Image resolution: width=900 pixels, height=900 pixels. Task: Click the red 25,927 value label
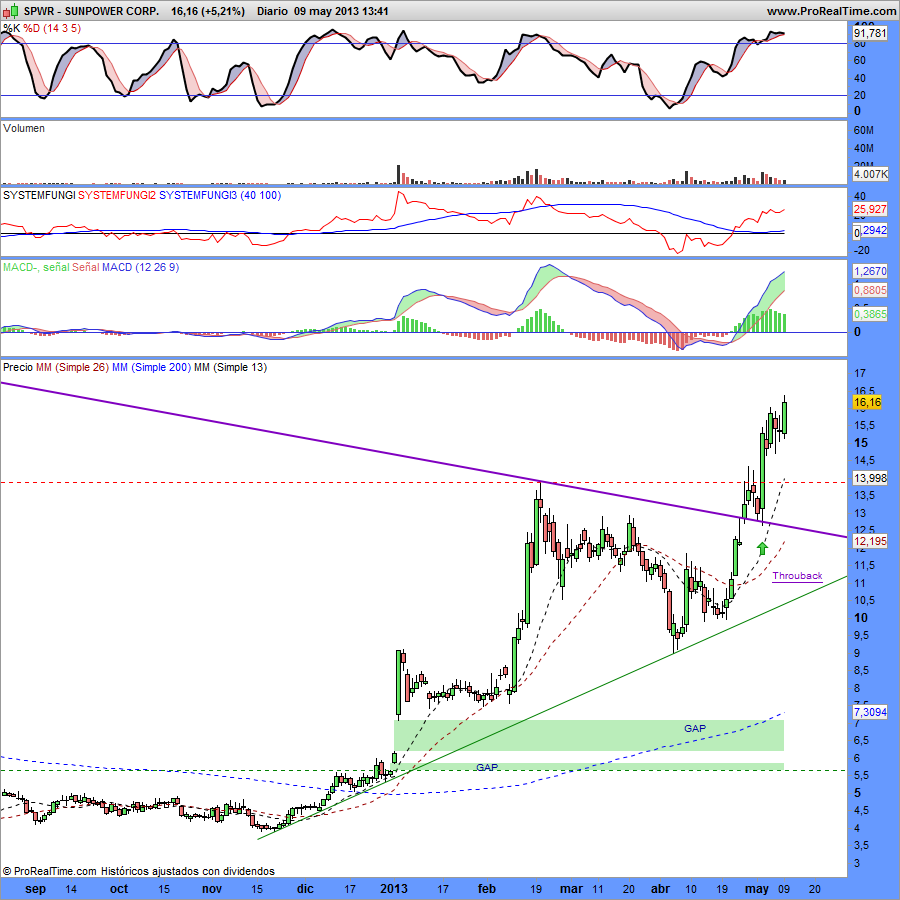tap(870, 209)
